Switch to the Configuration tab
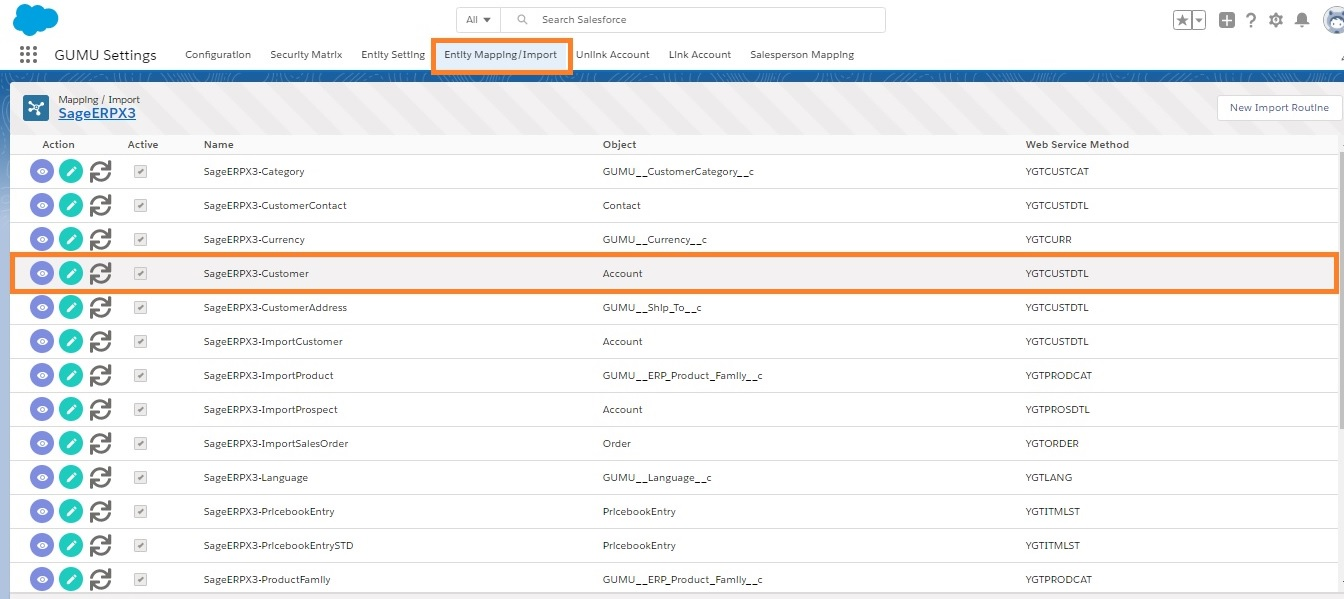 (218, 55)
